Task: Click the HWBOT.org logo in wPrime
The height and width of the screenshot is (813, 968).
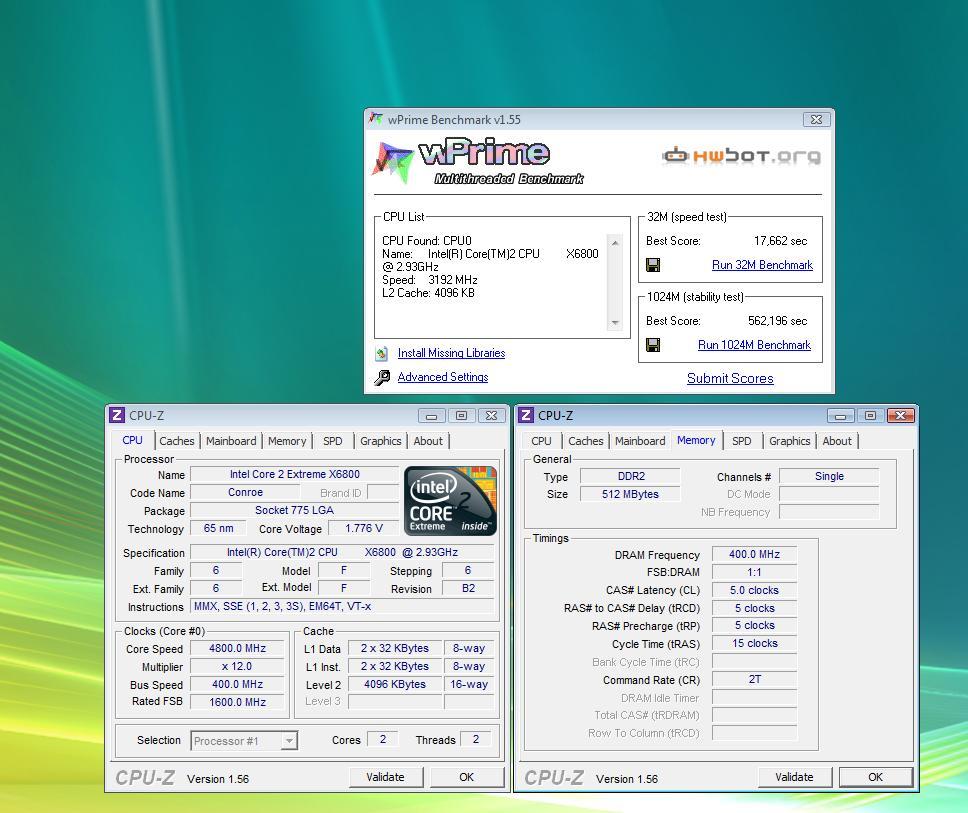Action: pyautogui.click(x=741, y=156)
